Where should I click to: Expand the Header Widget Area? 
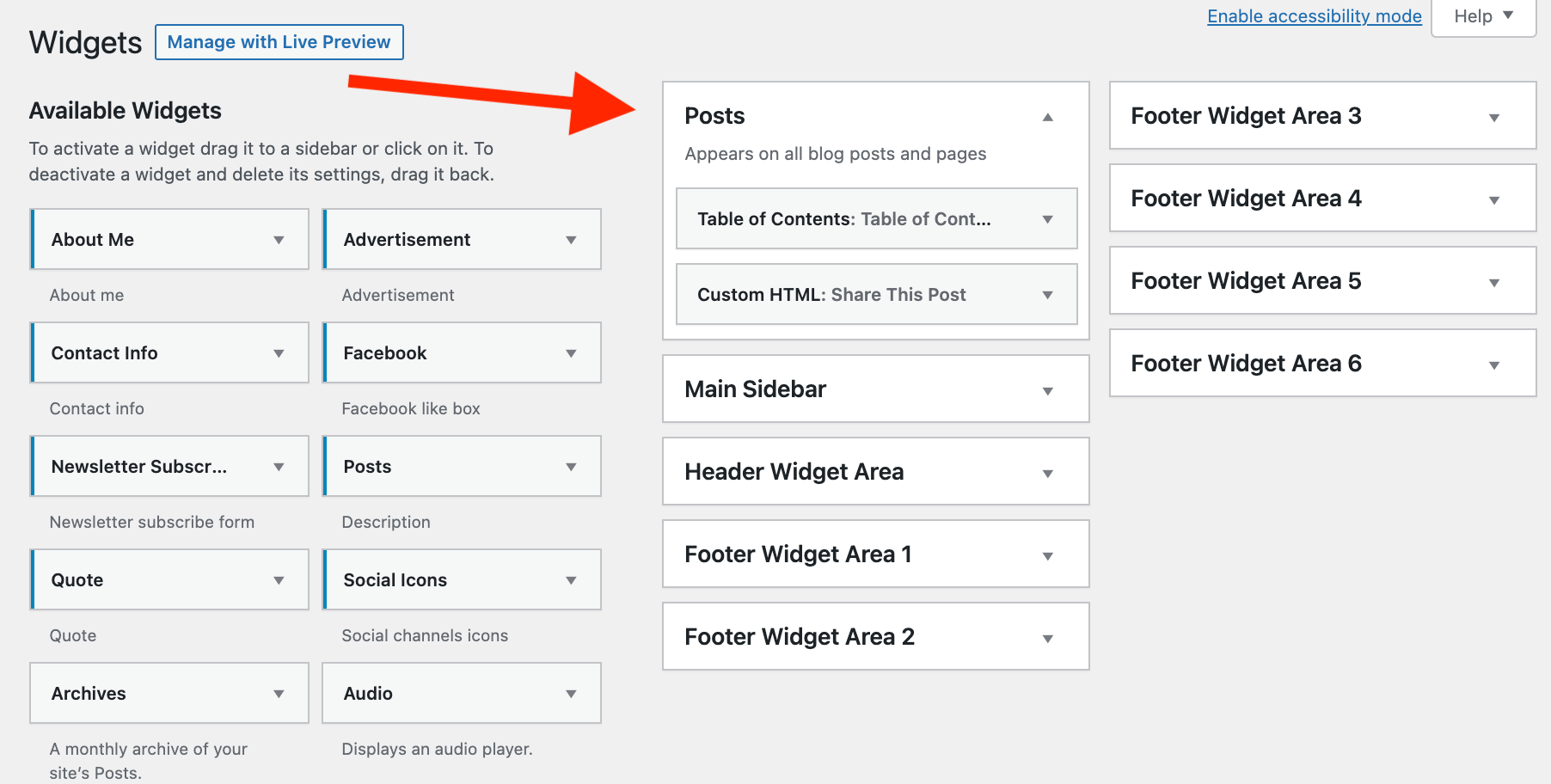(x=1048, y=472)
